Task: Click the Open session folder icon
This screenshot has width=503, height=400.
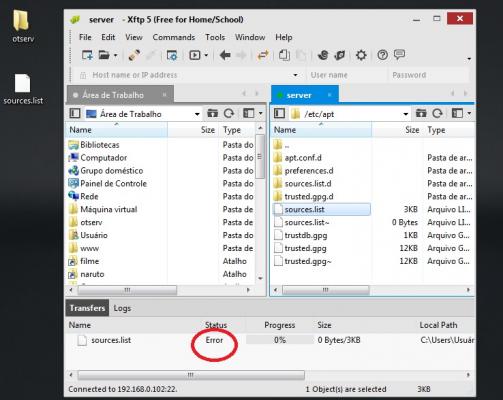Action: [x=104, y=55]
